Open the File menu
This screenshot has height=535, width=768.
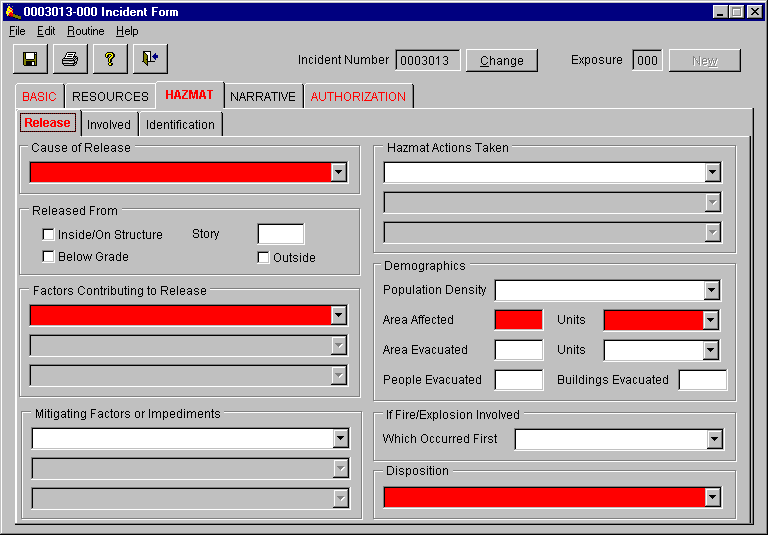[17, 31]
